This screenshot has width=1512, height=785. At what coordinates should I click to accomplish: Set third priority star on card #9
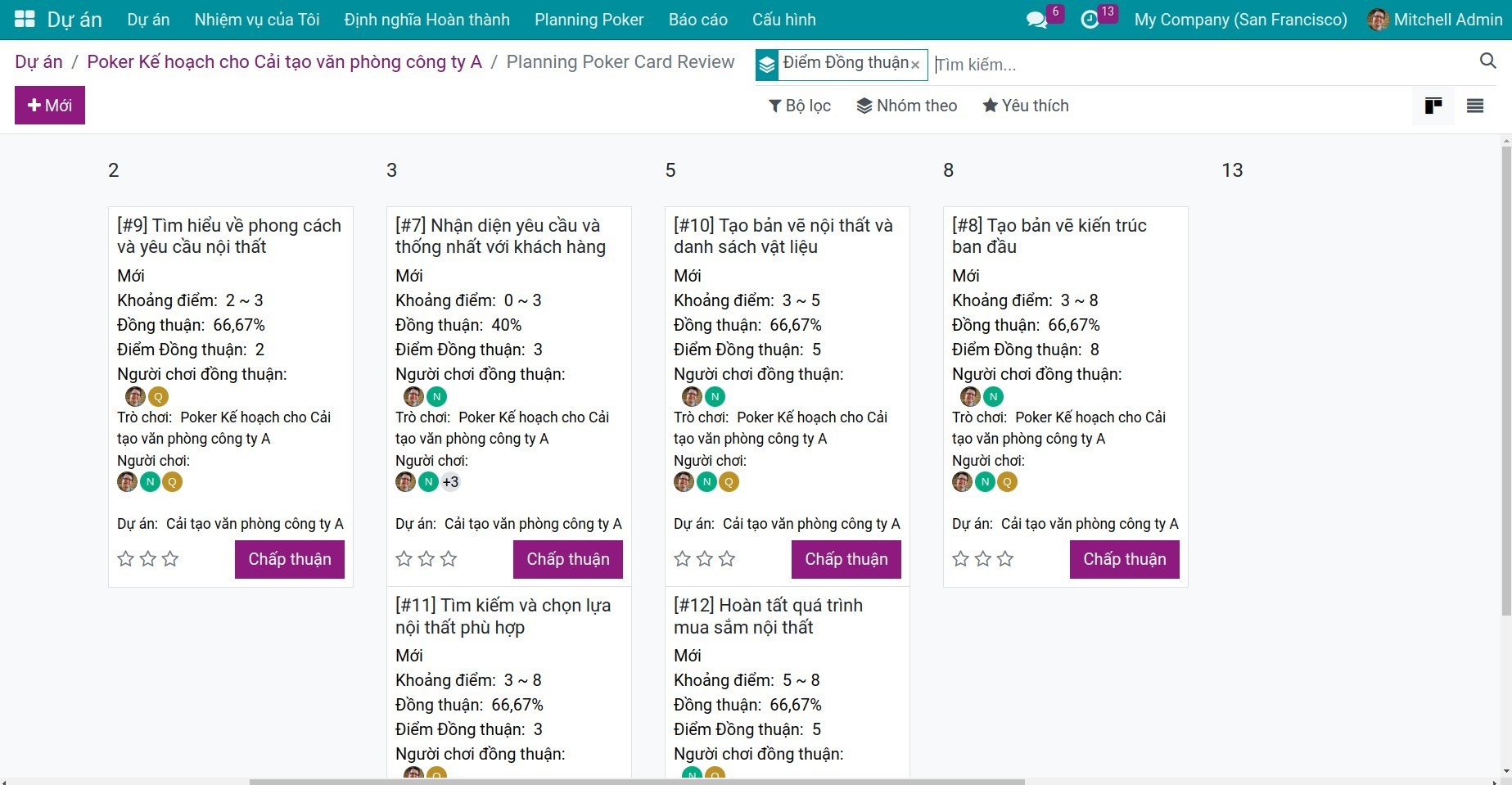pyautogui.click(x=170, y=559)
